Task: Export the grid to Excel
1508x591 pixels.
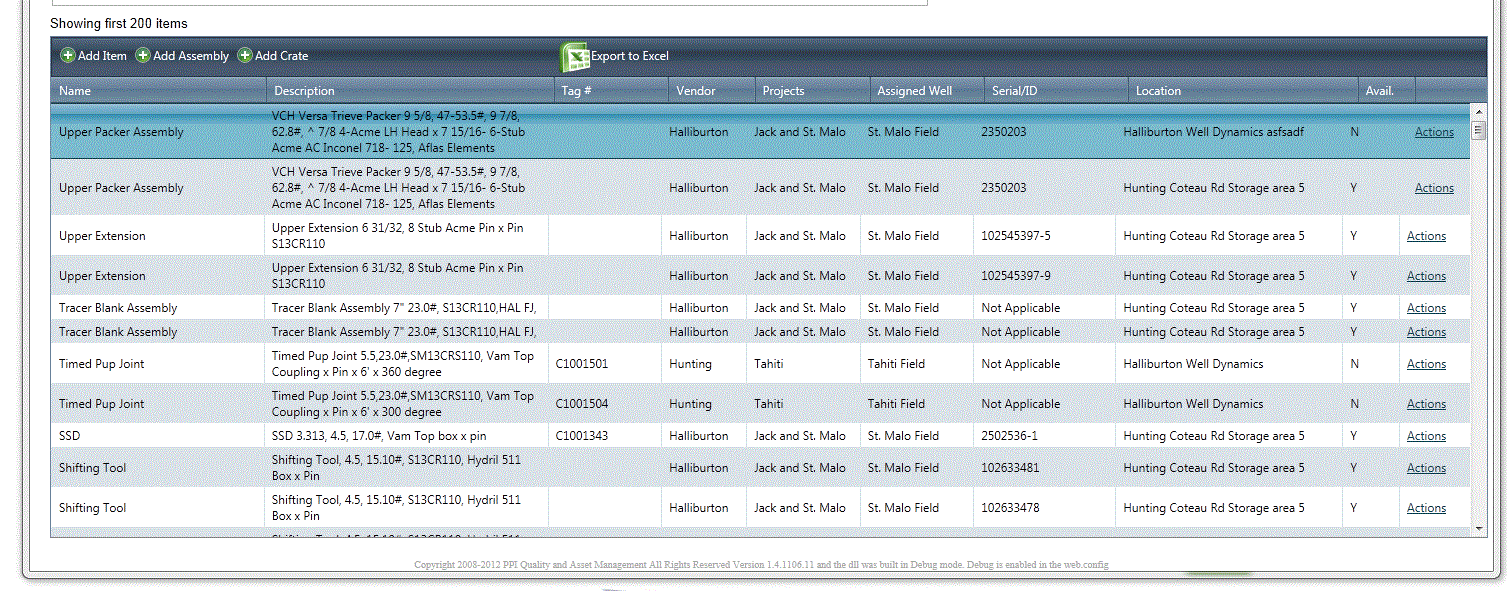Action: point(616,56)
